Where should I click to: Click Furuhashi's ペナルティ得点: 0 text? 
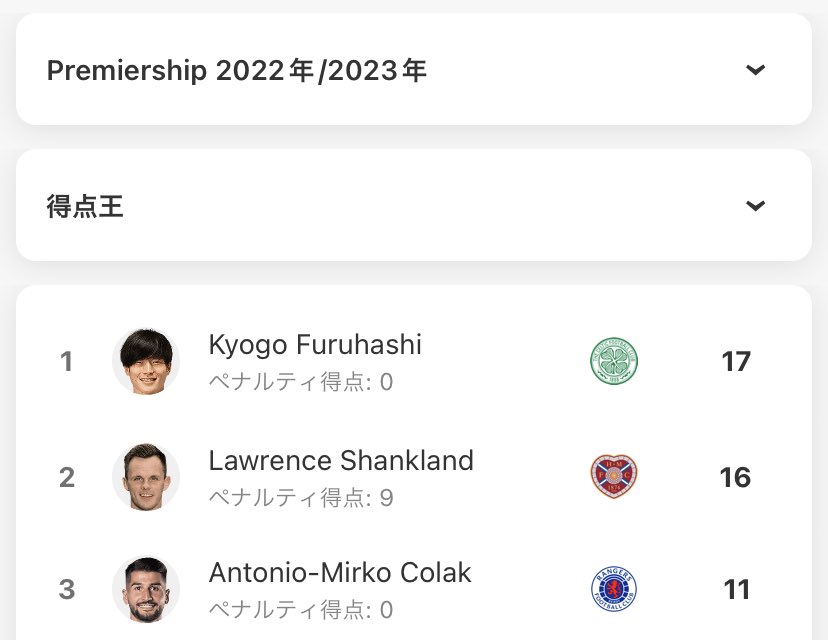point(301,382)
